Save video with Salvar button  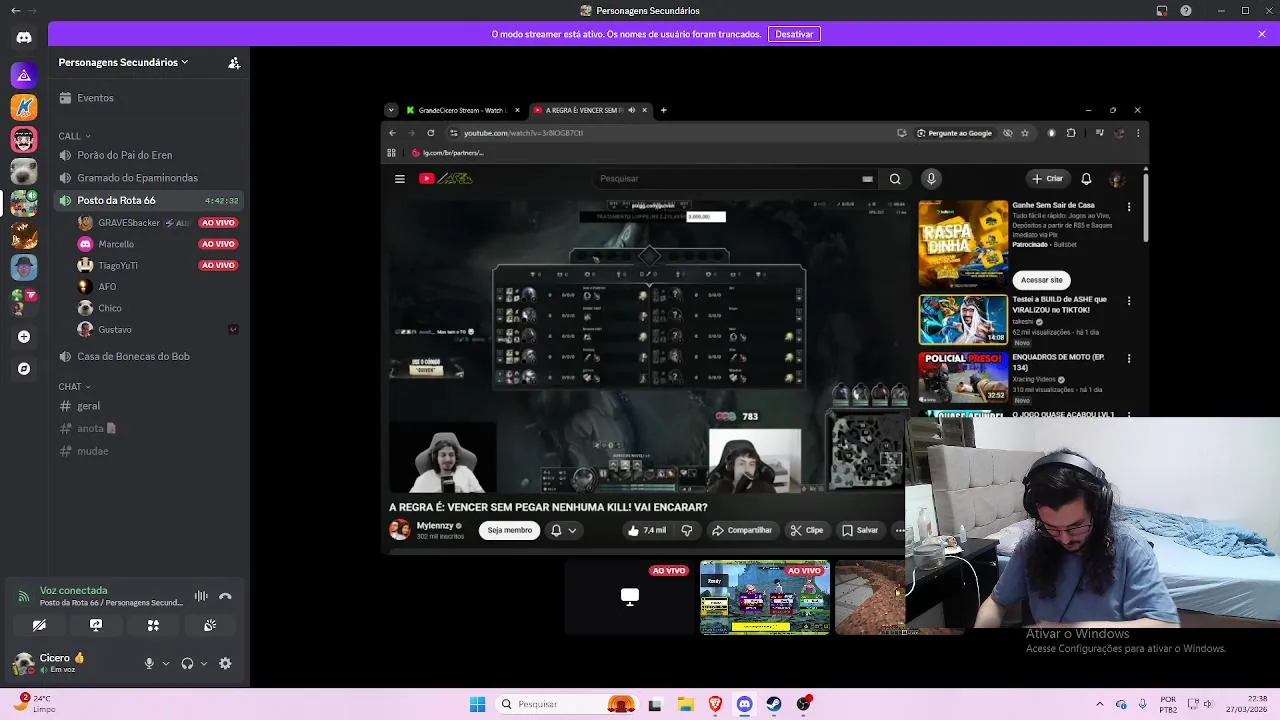[x=860, y=530]
